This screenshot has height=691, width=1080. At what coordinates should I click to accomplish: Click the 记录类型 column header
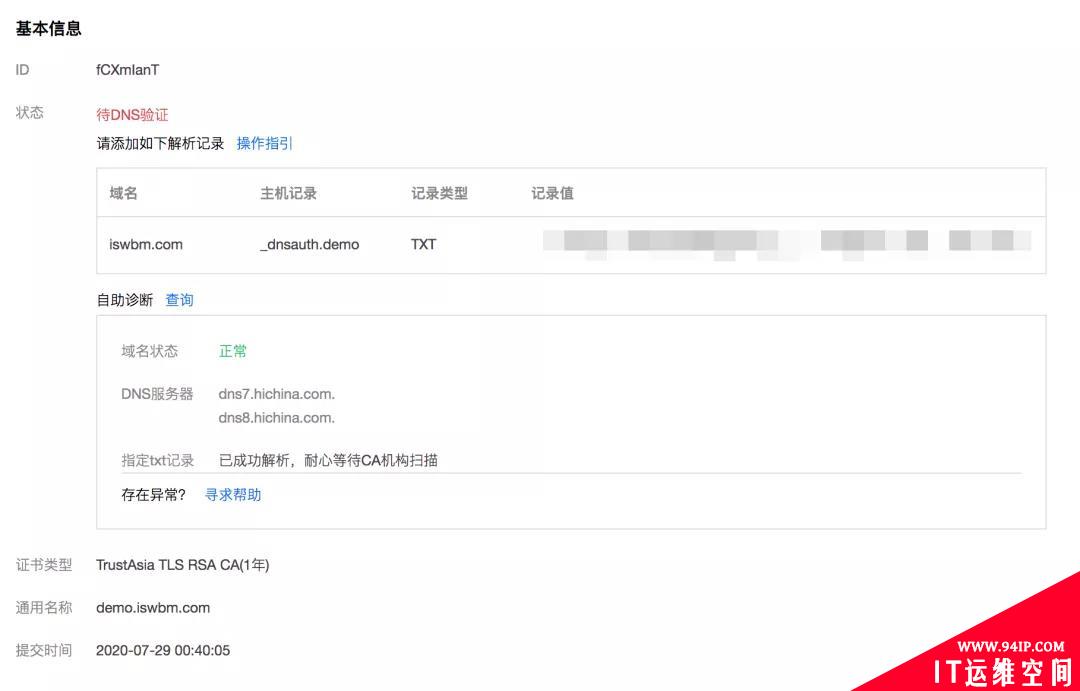439,194
